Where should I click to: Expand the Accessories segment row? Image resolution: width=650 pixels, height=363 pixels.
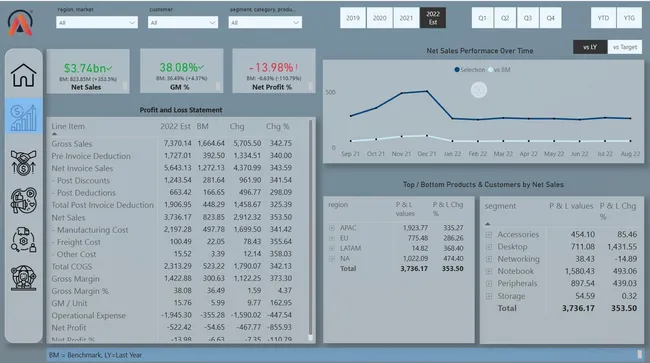point(489,235)
